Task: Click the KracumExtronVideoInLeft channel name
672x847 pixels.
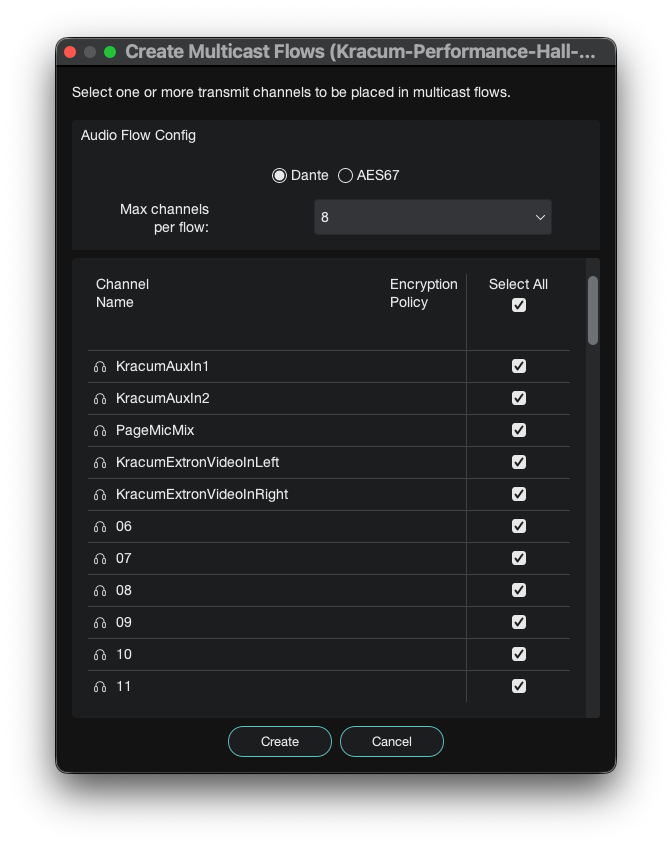Action: [x=197, y=462]
